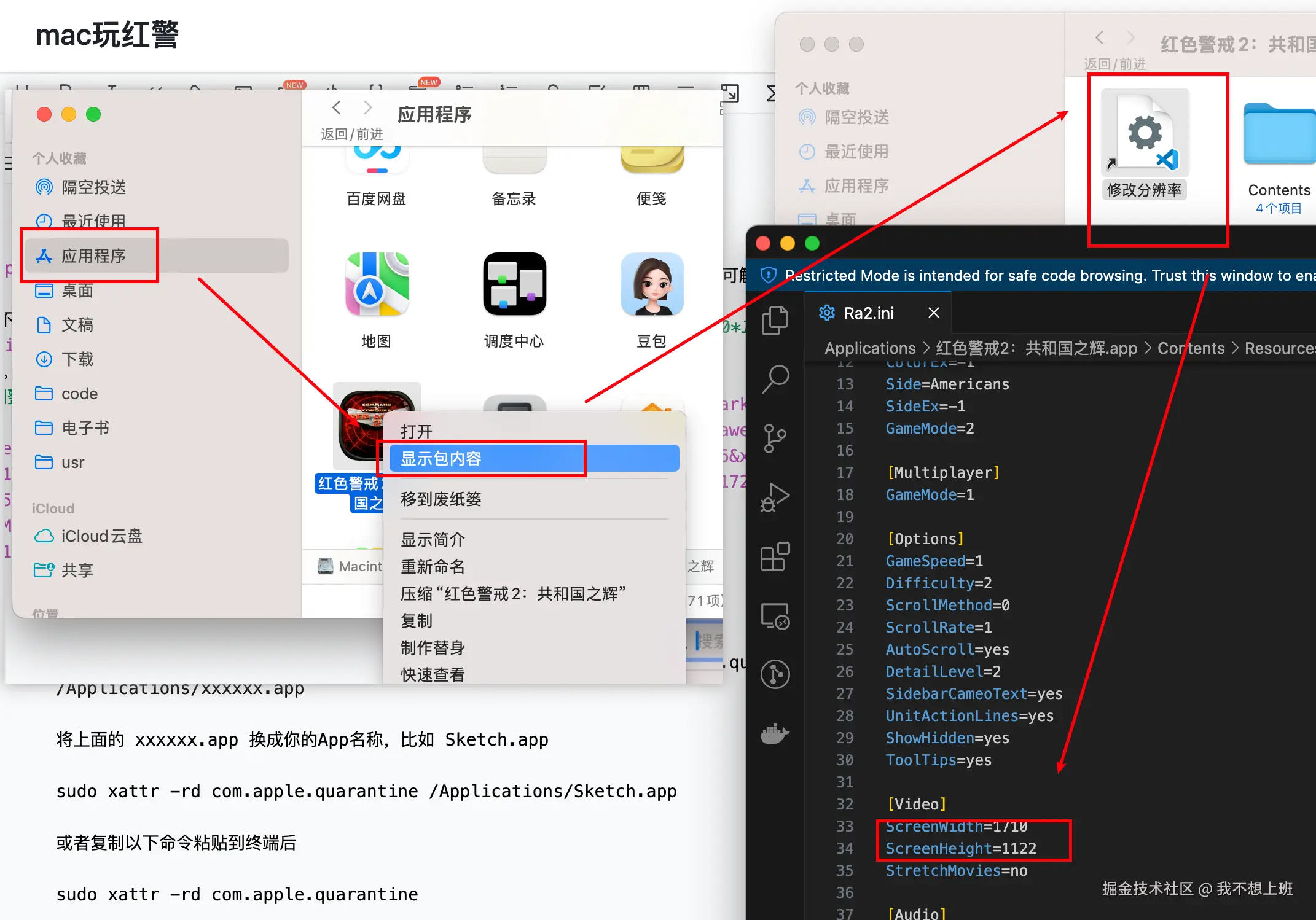1316x920 pixels.
Task: Open Docker whale icon in activity bar
Action: [775, 733]
